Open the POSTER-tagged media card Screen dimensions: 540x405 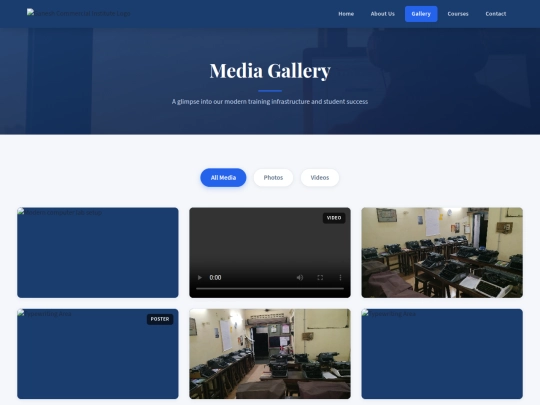click(98, 354)
